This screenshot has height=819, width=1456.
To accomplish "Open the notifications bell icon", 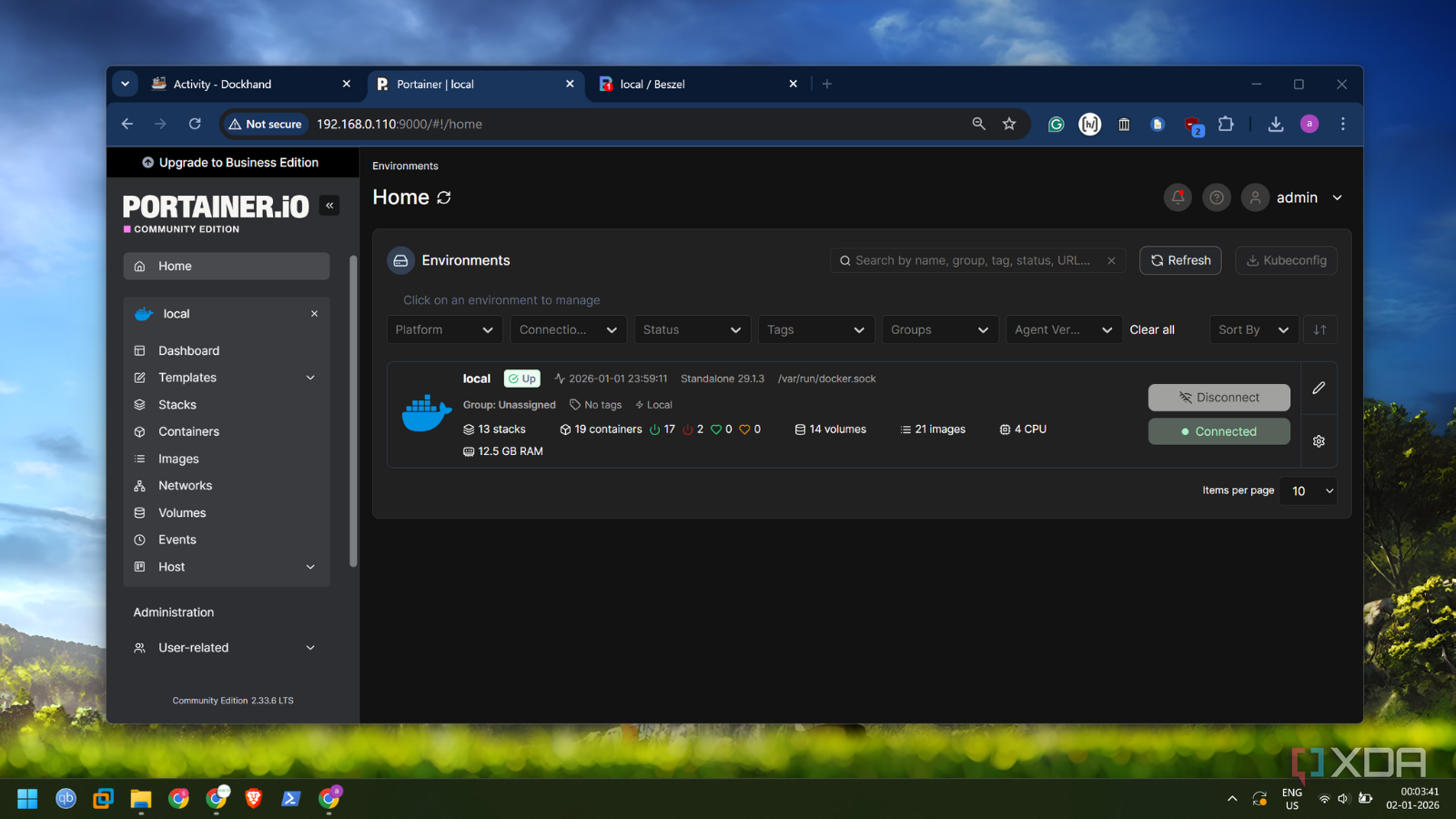I will pos(1178,197).
